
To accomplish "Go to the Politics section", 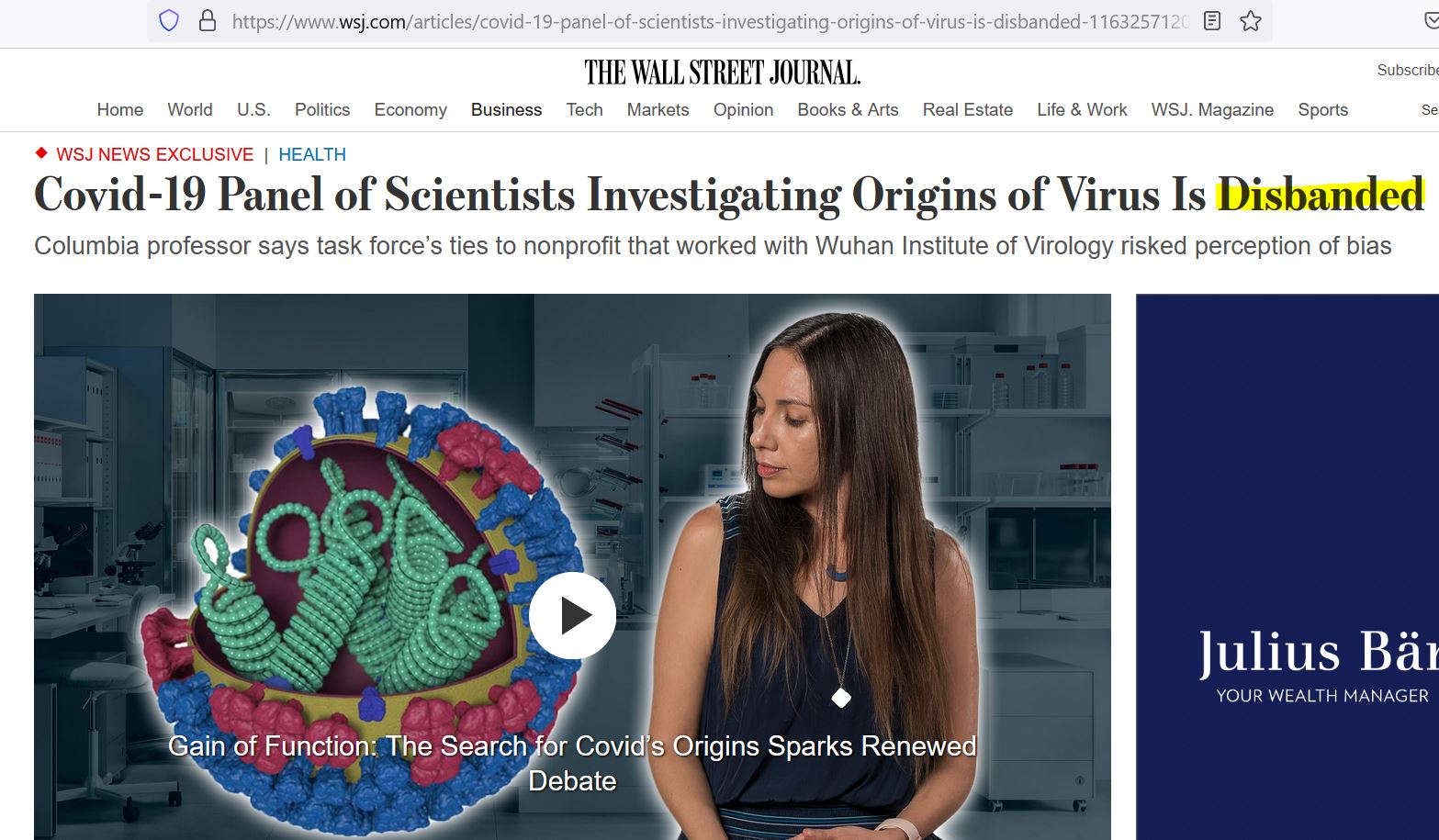I will pos(322,109).
